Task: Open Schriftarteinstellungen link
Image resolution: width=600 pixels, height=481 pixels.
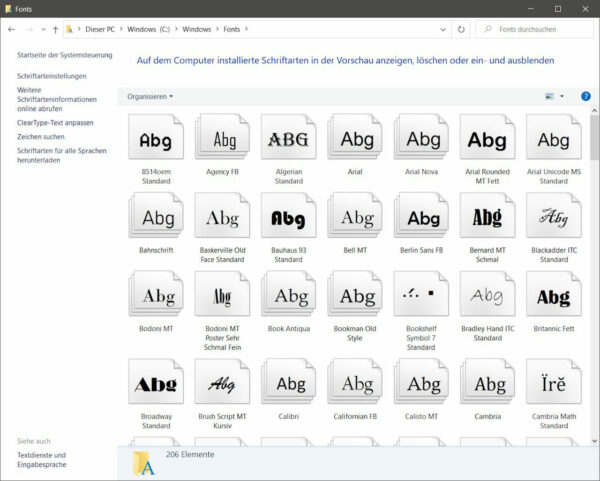Action: (52, 76)
